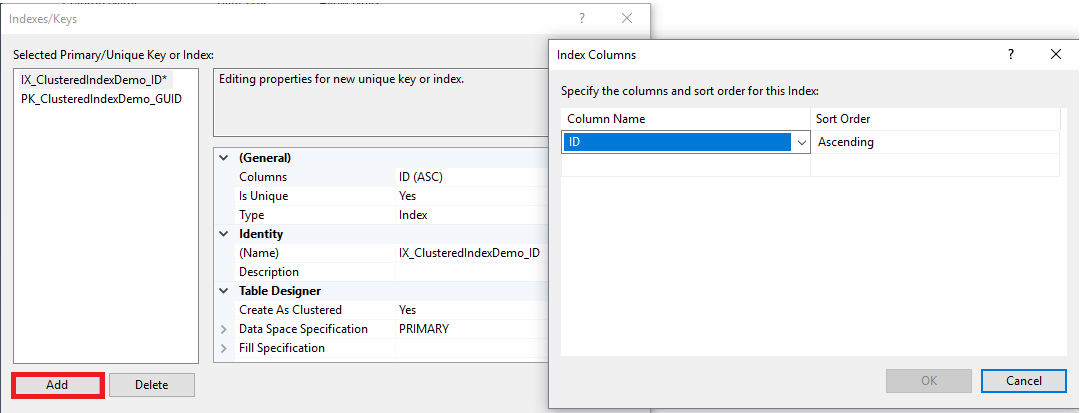The height and width of the screenshot is (413, 1083).
Task: Select the ID column name field
Action: point(680,143)
